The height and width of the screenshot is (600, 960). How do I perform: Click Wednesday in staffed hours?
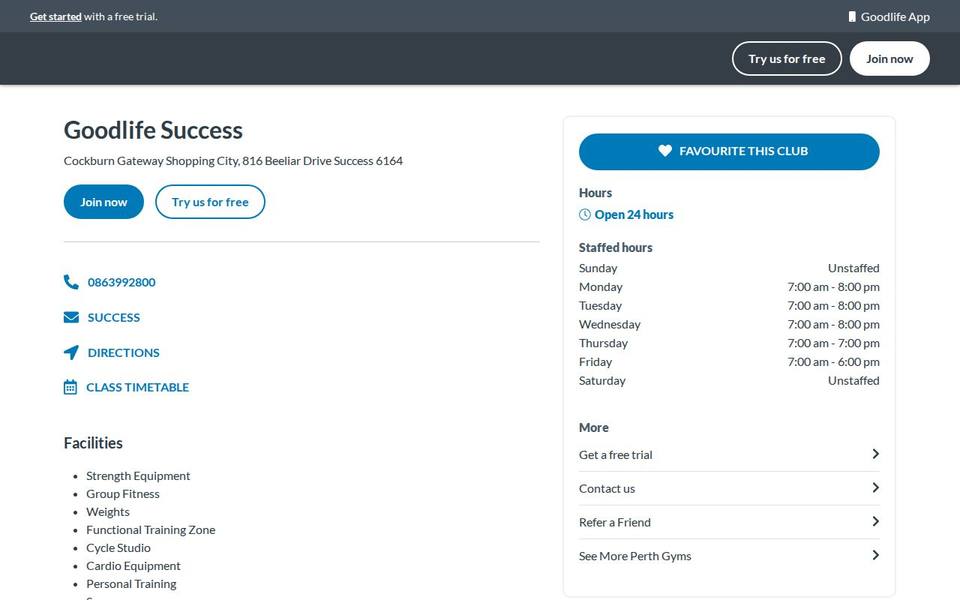click(x=609, y=324)
